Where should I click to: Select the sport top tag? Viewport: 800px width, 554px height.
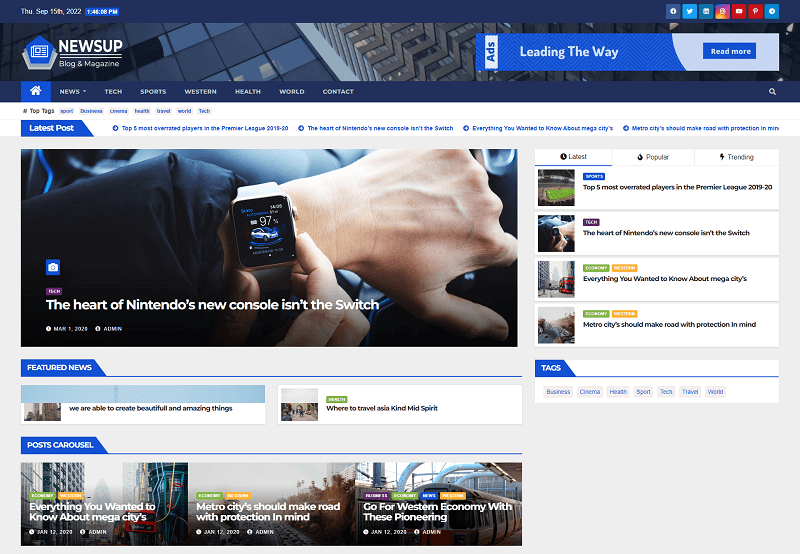[67, 111]
